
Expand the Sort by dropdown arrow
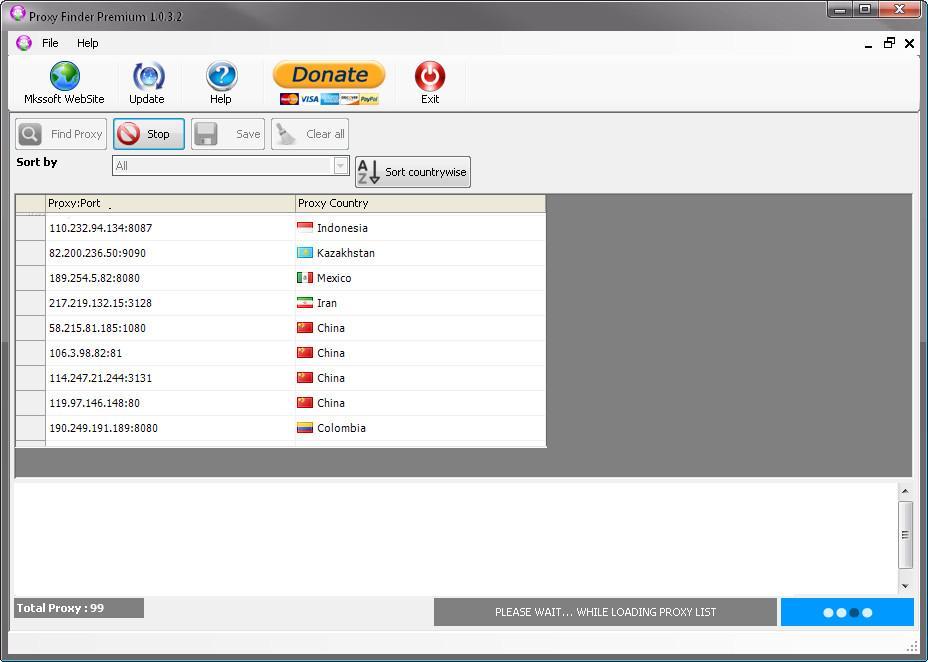pos(340,166)
